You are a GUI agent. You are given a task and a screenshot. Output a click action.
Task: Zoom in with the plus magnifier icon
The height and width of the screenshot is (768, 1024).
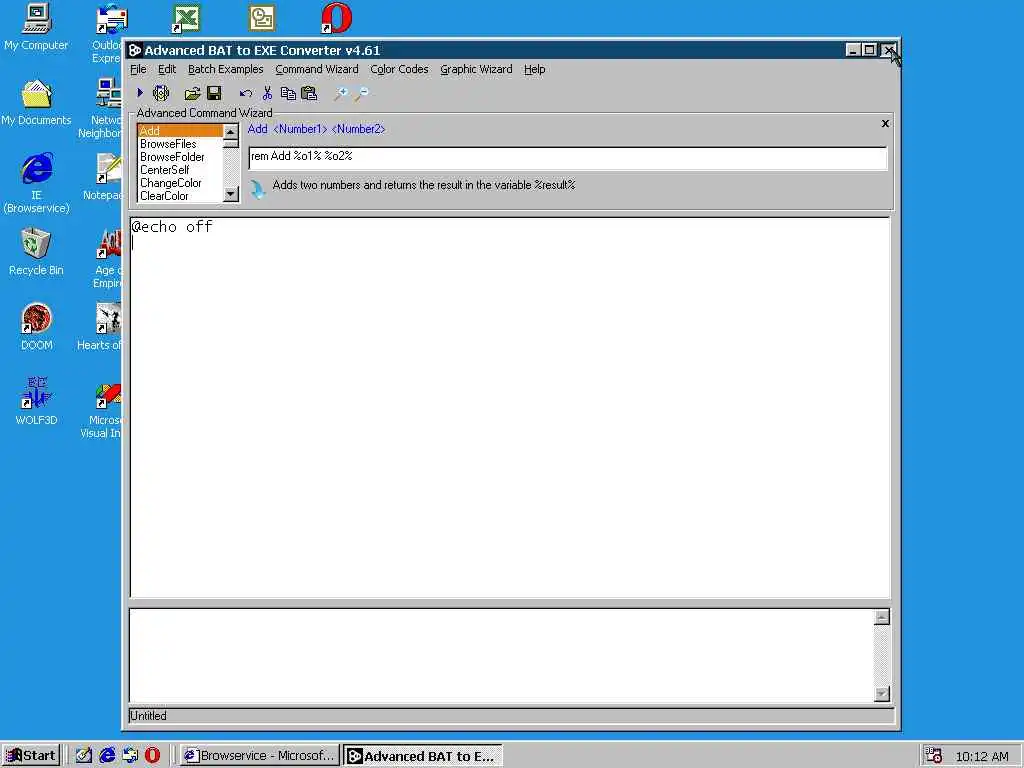point(340,93)
